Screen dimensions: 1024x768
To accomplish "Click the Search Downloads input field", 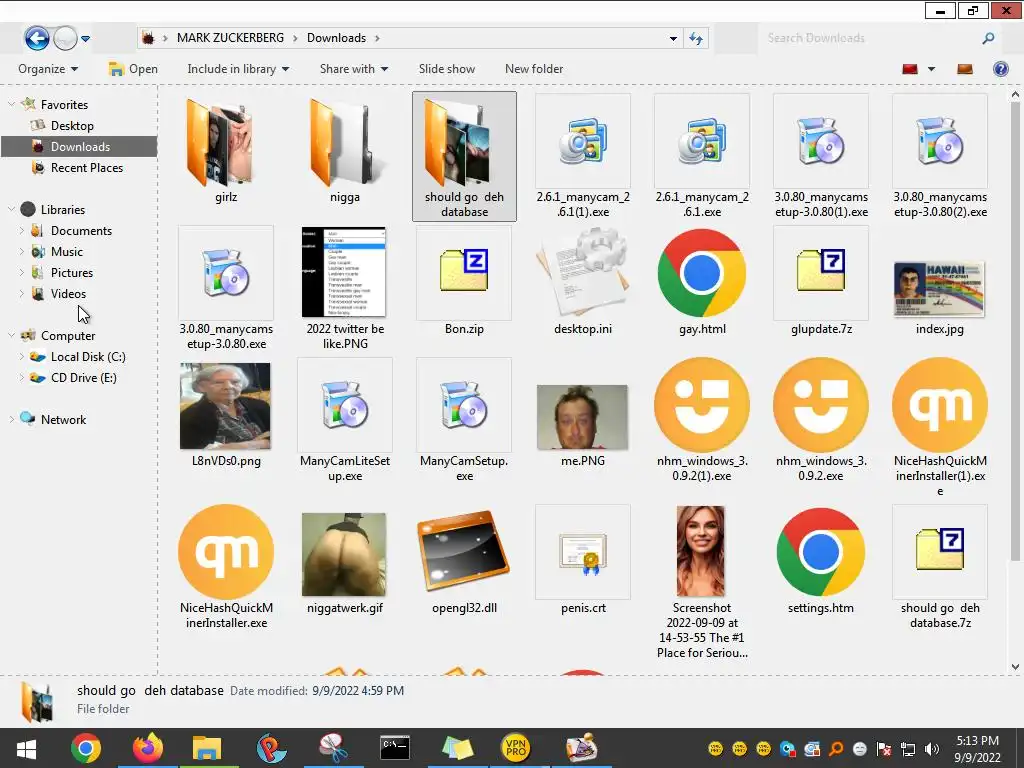I will (872, 39).
